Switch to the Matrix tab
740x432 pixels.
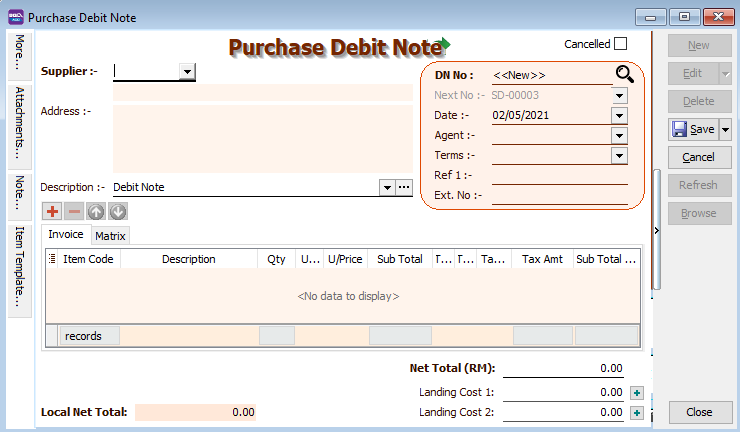coord(110,236)
